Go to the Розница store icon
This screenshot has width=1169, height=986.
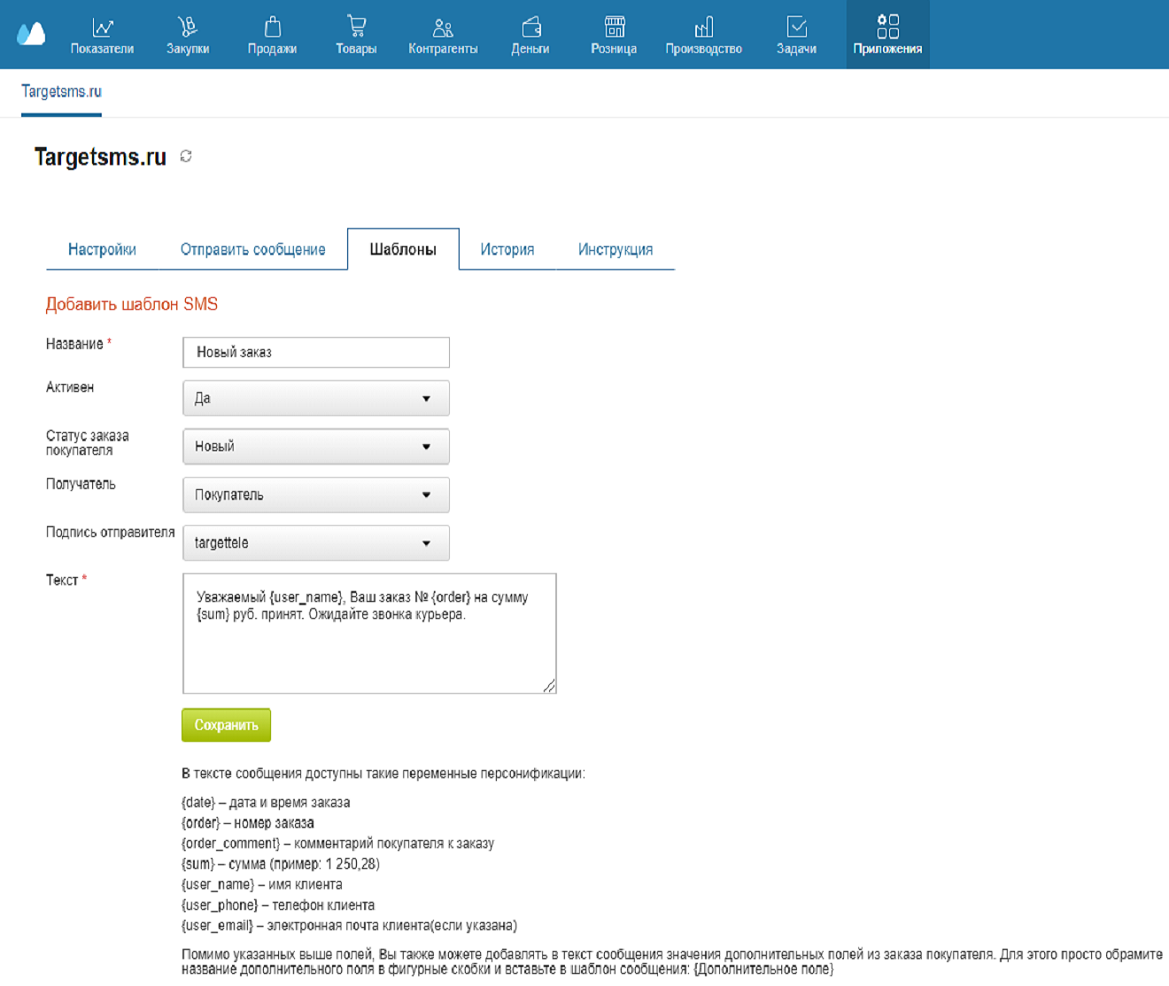click(614, 27)
